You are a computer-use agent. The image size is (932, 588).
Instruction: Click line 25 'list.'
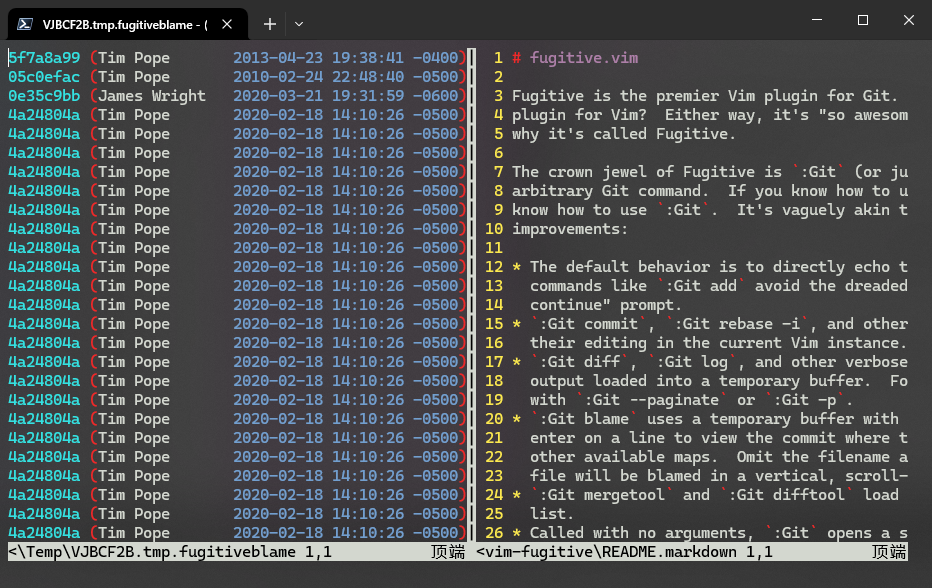551,514
